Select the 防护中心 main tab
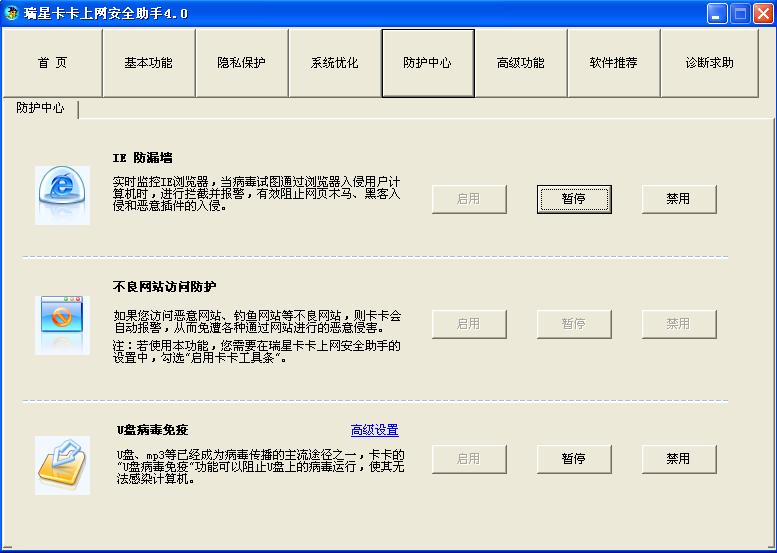This screenshot has width=777, height=553. tap(428, 63)
